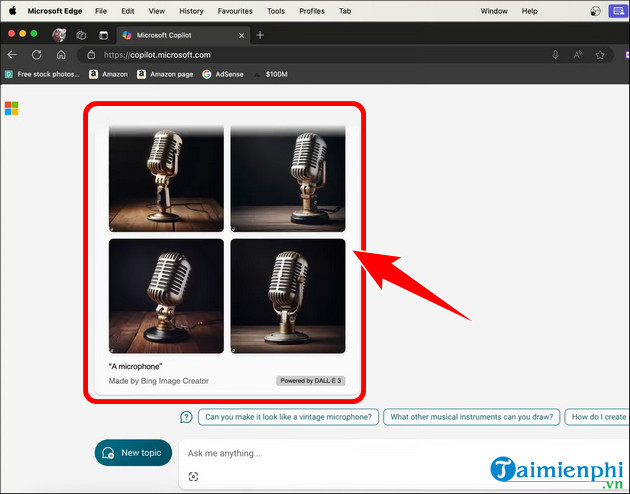
Task: Open the top-right microphone image
Action: click(288, 178)
